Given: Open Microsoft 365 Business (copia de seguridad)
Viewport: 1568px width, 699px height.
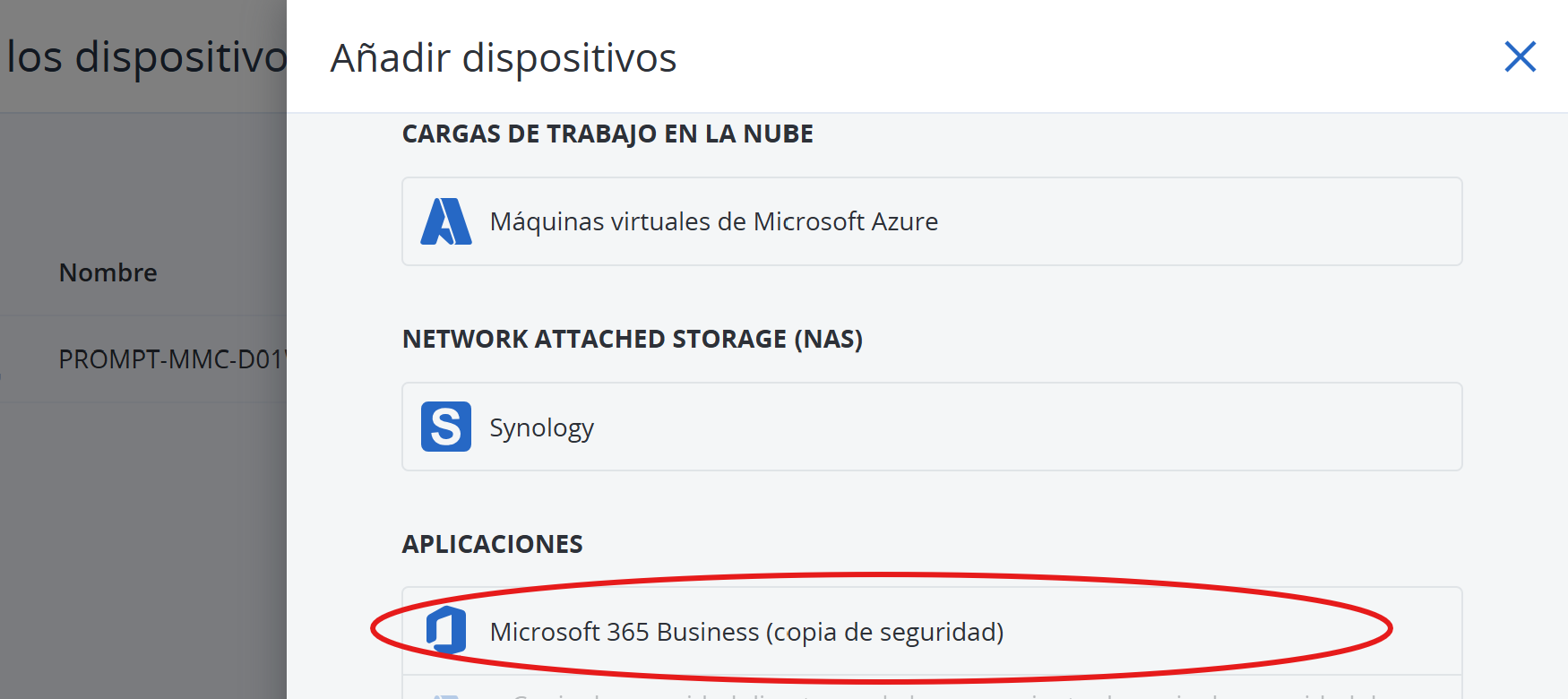Looking at the screenshot, I should (x=745, y=632).
